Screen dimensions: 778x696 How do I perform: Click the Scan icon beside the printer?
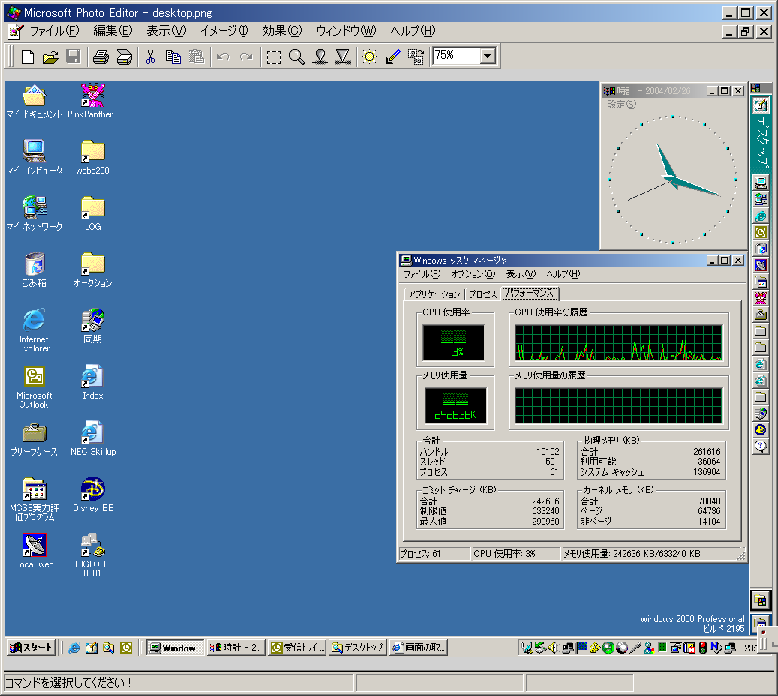click(123, 57)
